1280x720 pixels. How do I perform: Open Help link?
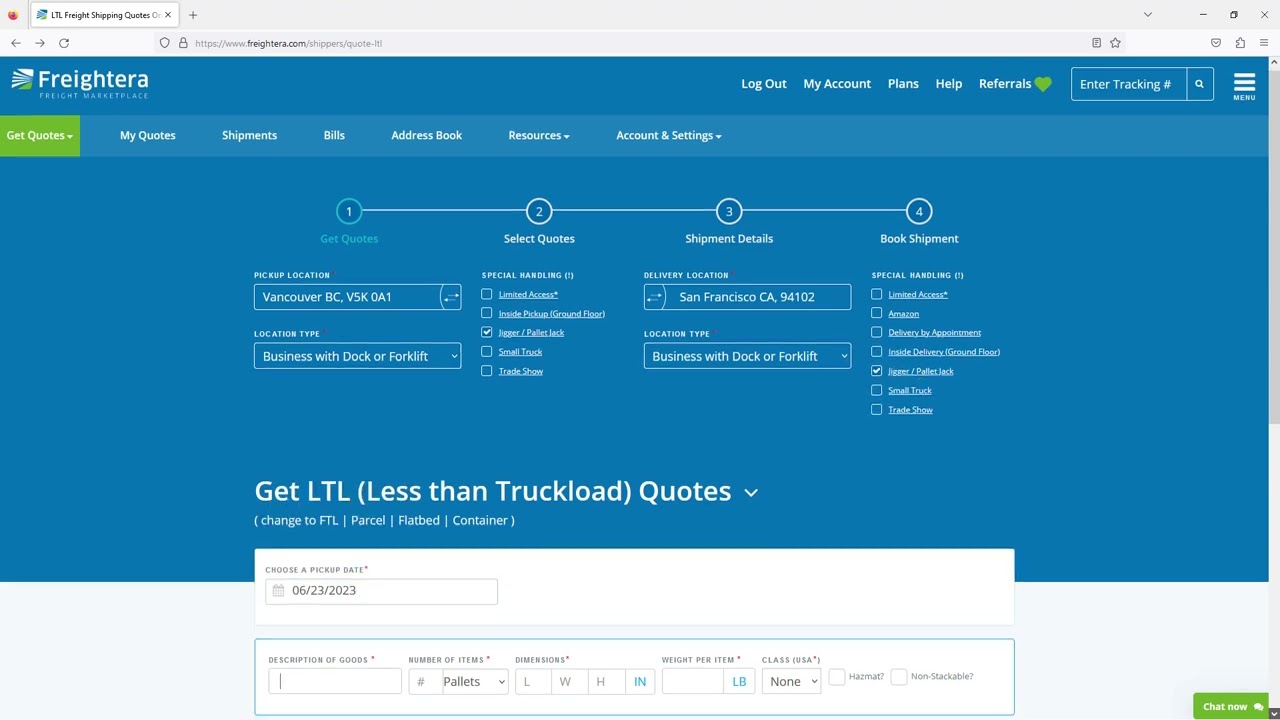949,84
